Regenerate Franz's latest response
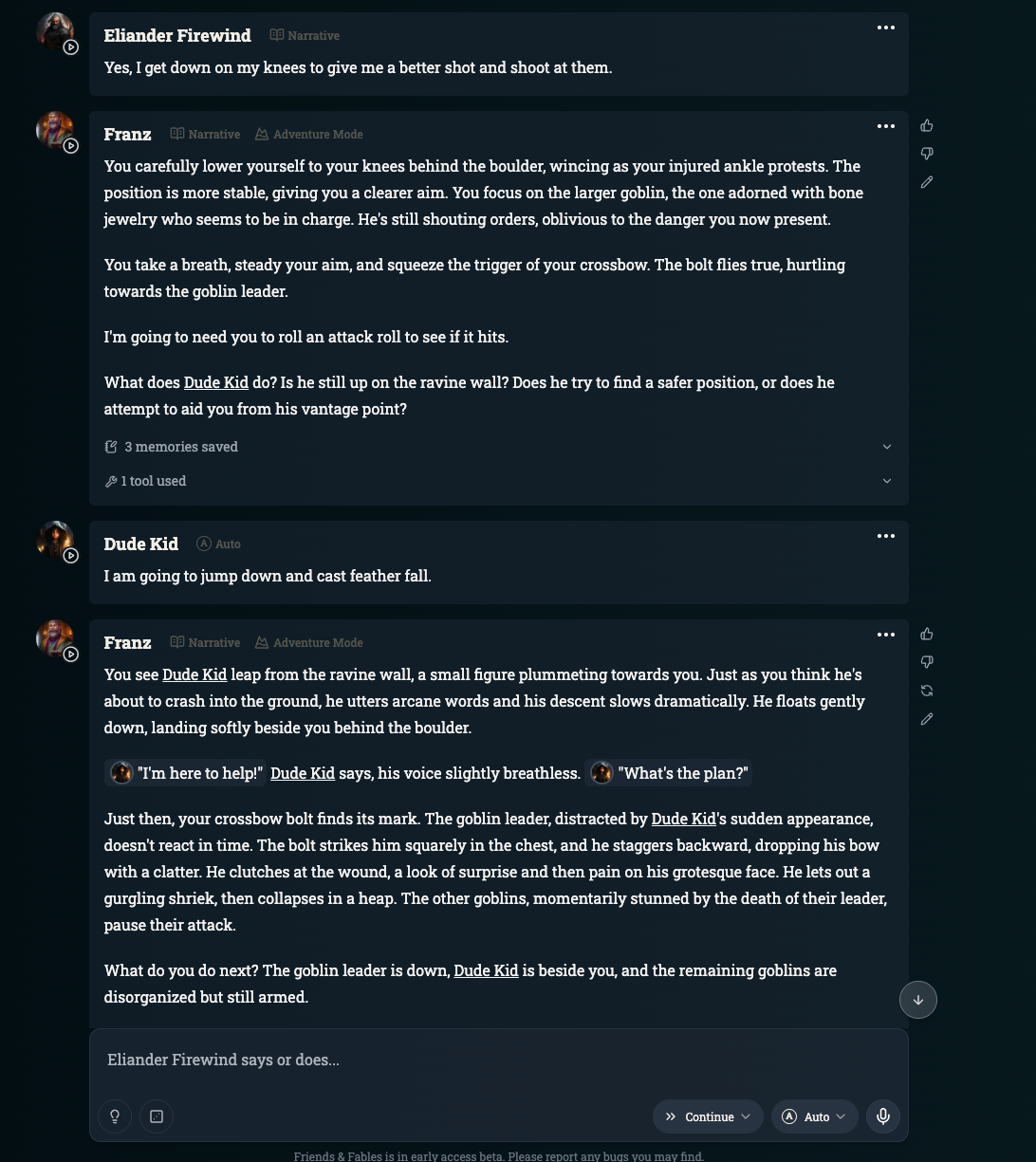Viewport: 1036px width, 1162px height. tap(927, 691)
